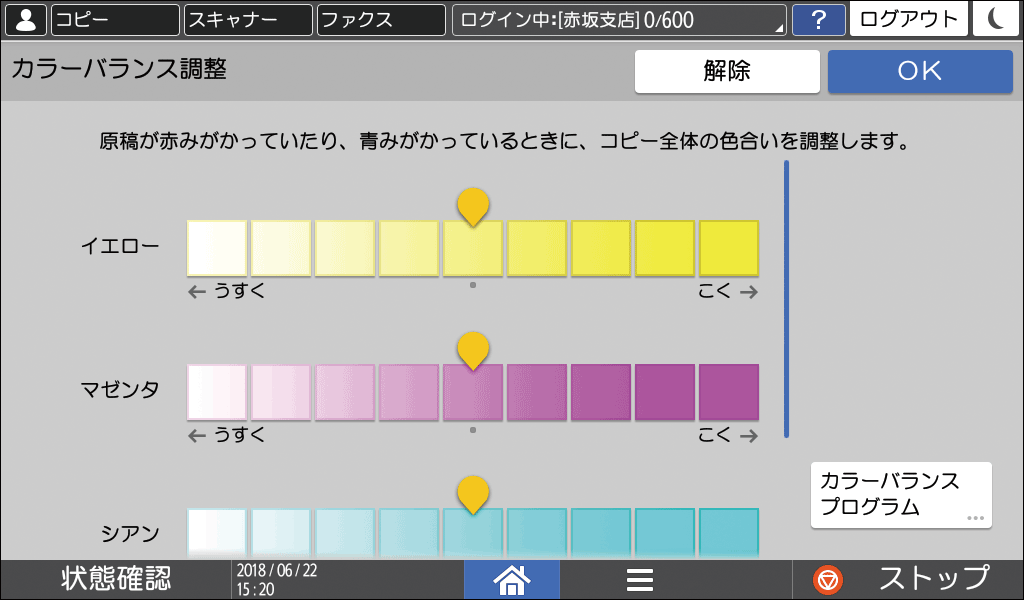Open the hamburger menu icon
This screenshot has height=600, width=1024.
[x=639, y=579]
